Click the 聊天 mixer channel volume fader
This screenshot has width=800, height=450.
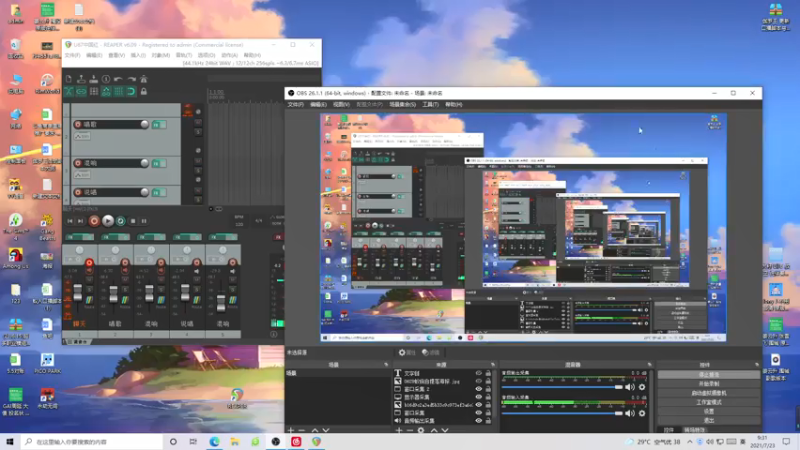78,292
